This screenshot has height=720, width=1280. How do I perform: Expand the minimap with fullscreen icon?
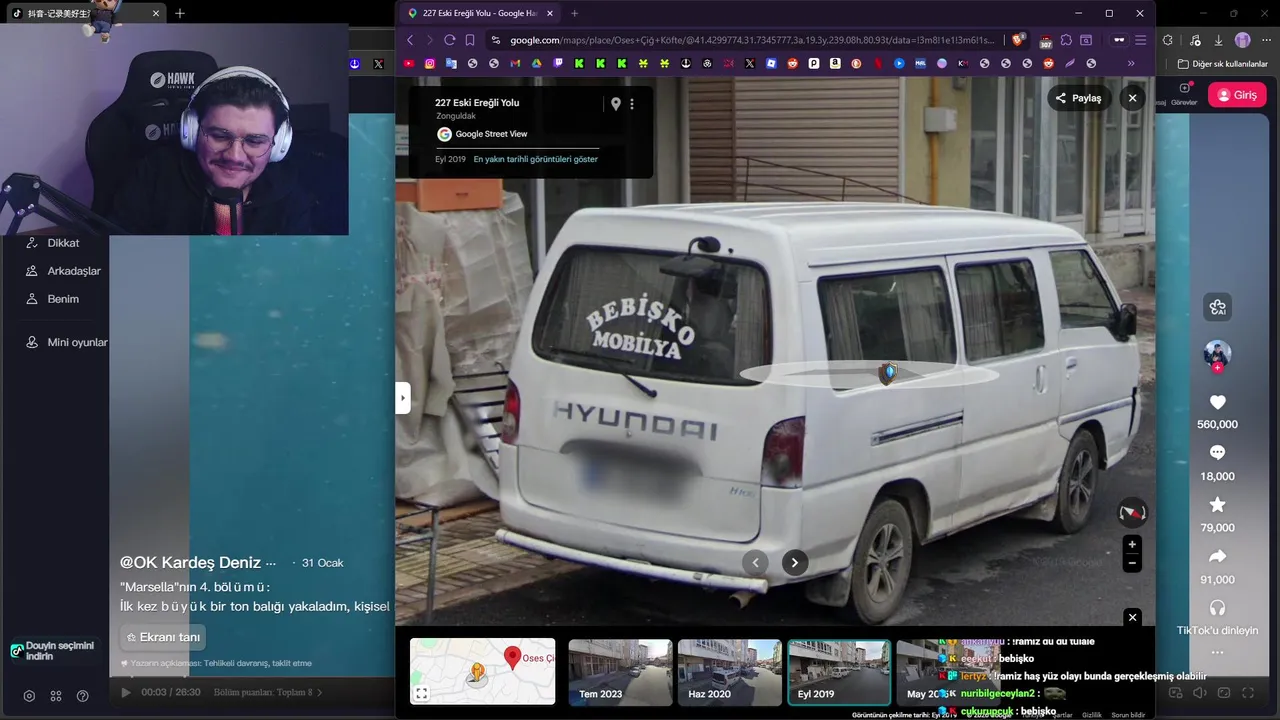422,693
